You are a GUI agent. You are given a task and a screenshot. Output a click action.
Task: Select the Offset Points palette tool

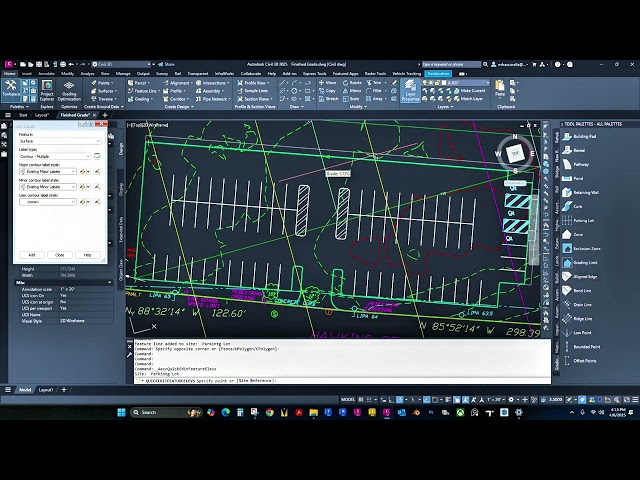[x=580, y=361]
